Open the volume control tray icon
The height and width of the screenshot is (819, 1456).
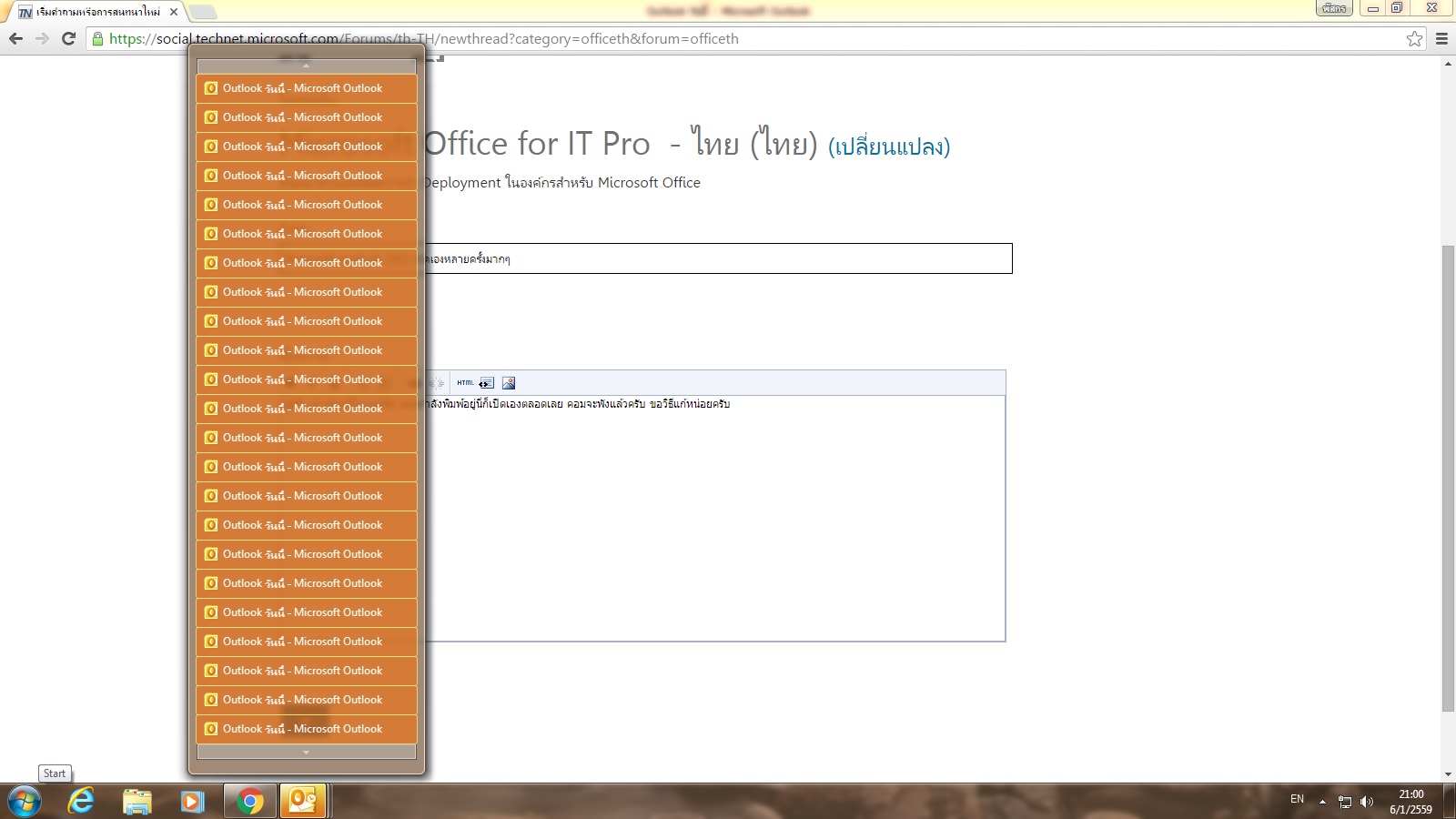pos(1366,802)
